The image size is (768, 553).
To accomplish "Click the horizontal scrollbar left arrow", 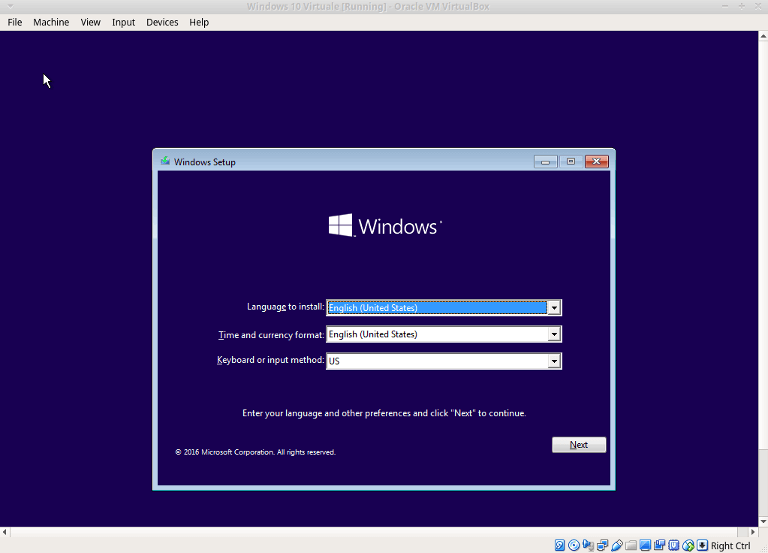I will point(4,531).
